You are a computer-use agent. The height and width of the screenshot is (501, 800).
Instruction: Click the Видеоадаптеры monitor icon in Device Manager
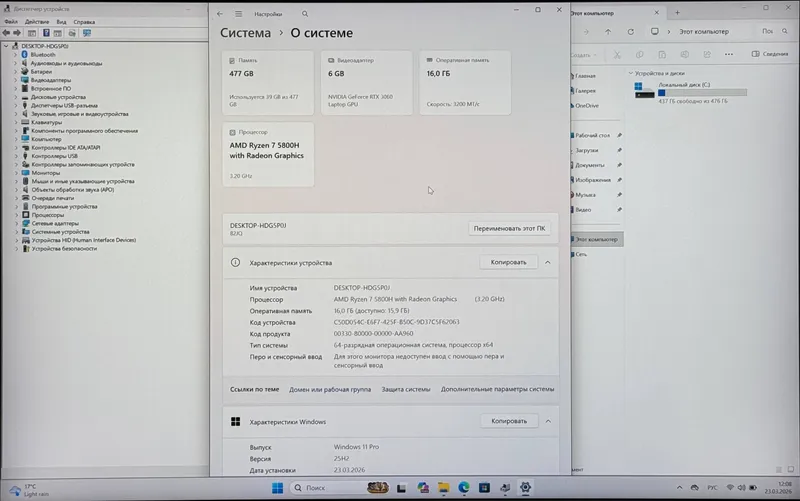click(x=24, y=80)
